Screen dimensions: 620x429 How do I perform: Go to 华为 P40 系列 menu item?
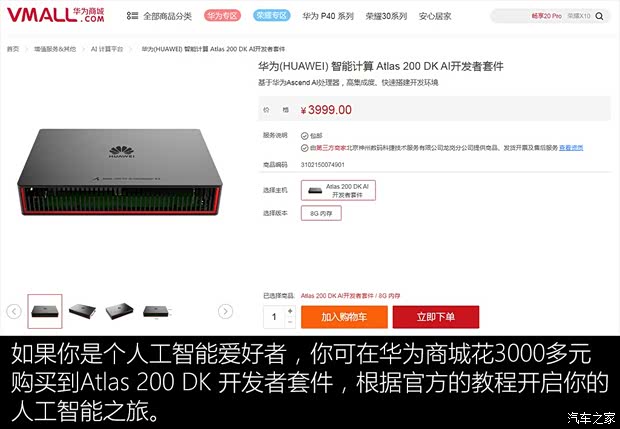pos(328,16)
